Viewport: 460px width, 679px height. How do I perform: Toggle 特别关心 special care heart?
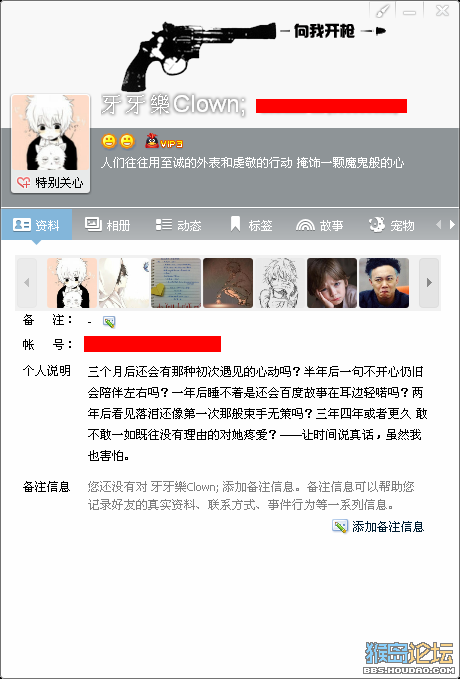point(50,182)
